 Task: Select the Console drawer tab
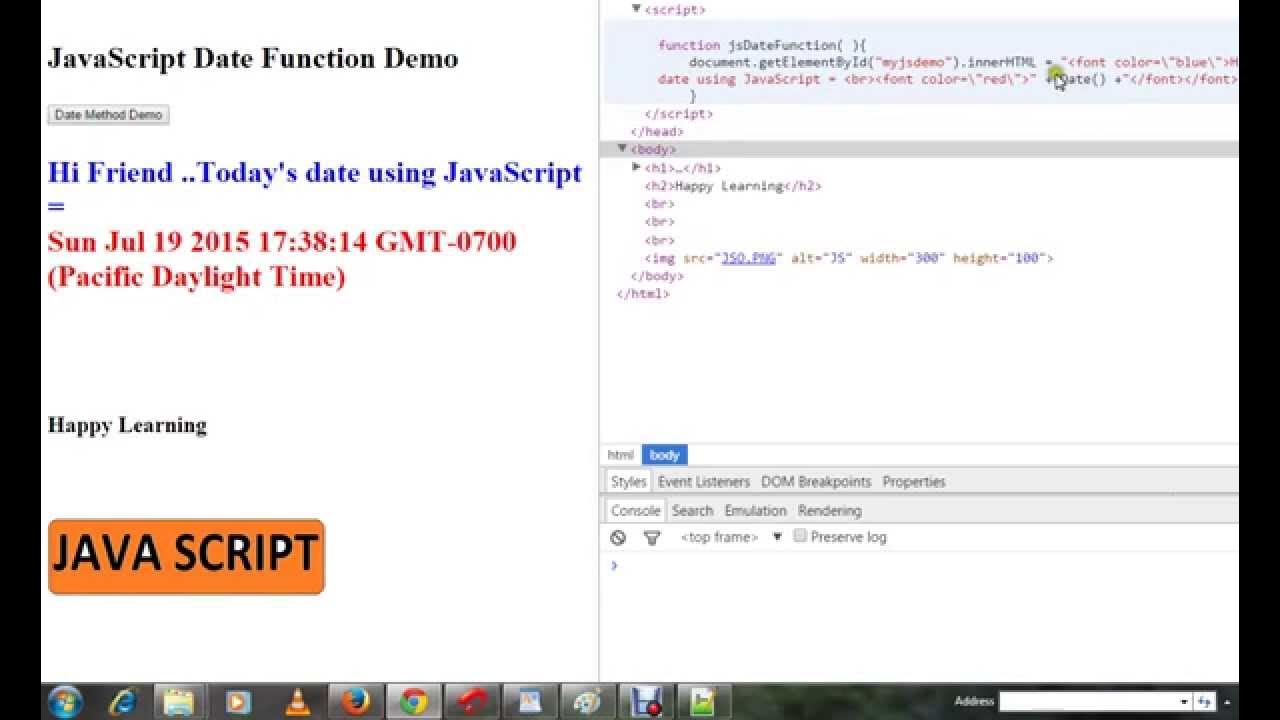[x=636, y=510]
